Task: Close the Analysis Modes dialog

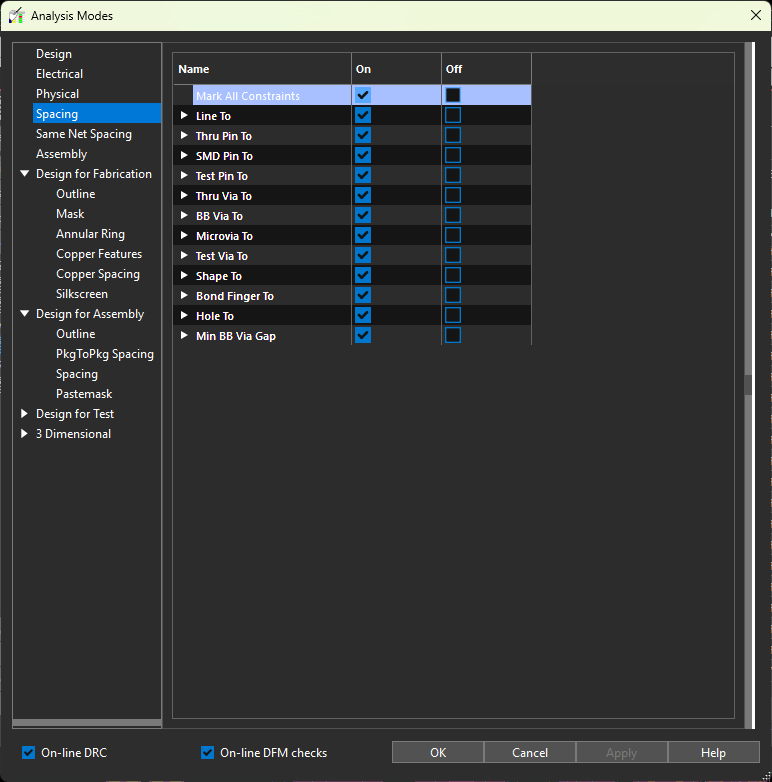Action: pos(755,15)
